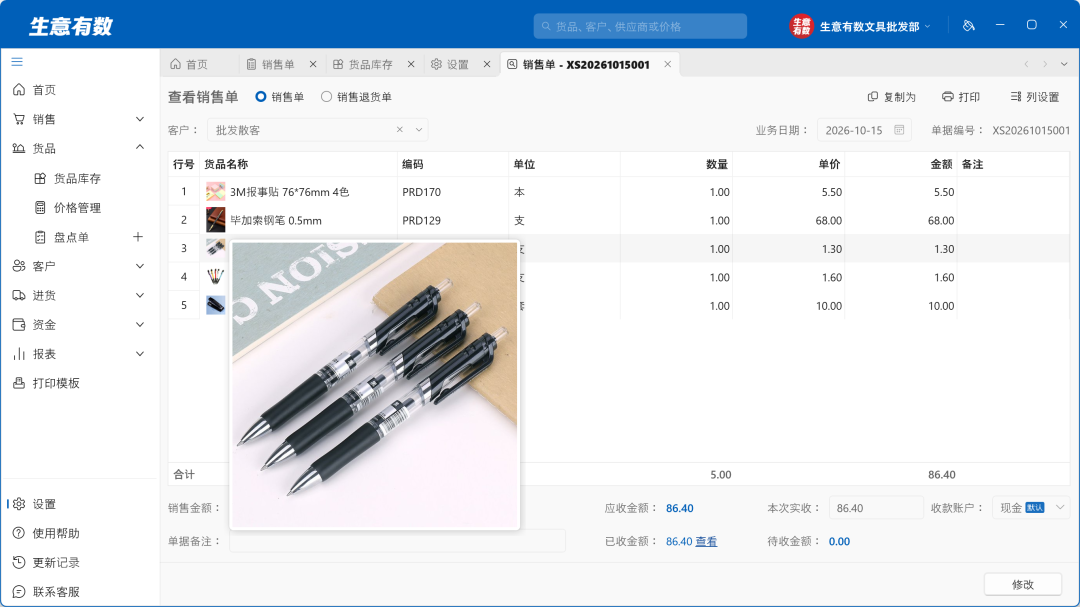
Task: Expand the 销售 sidebar section
Action: pos(140,119)
